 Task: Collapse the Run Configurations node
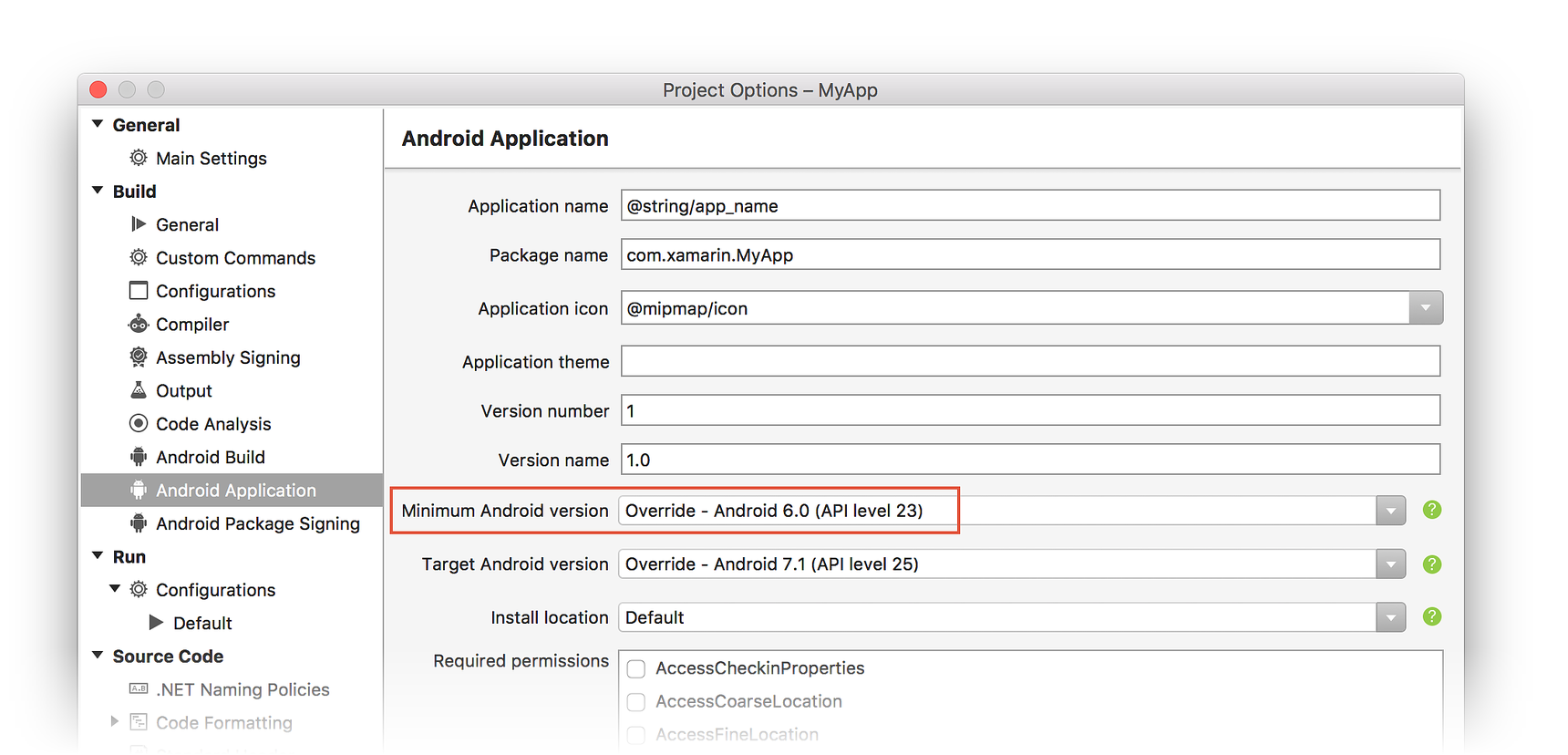(115, 589)
